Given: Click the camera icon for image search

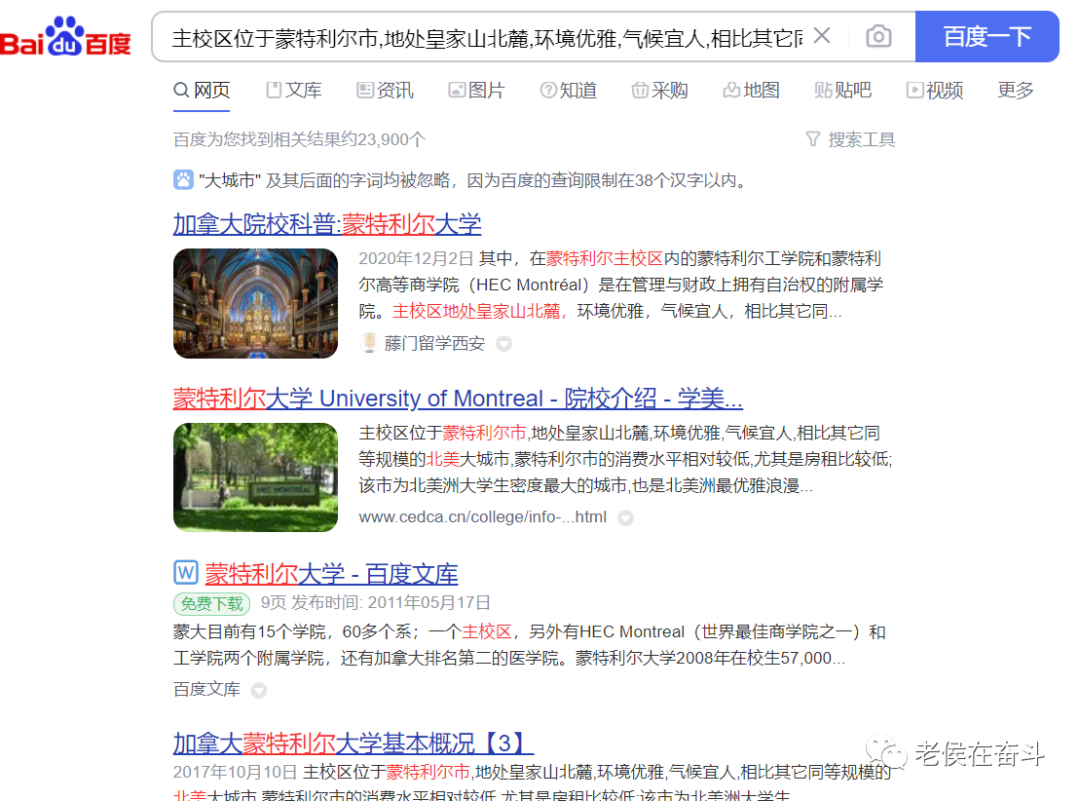Looking at the screenshot, I should click(878, 36).
